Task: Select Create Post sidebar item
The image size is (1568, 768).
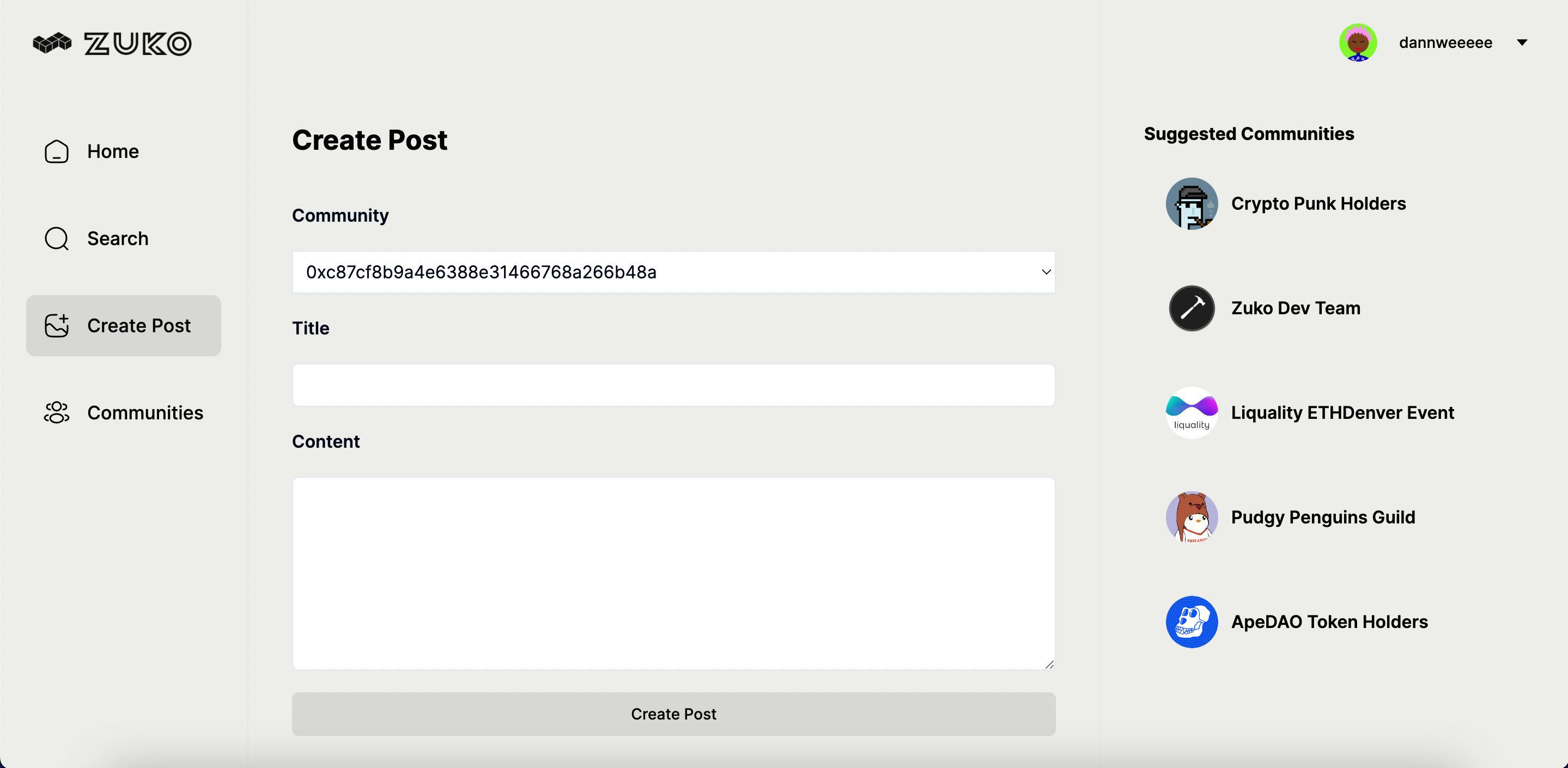Action: pyautogui.click(x=124, y=326)
